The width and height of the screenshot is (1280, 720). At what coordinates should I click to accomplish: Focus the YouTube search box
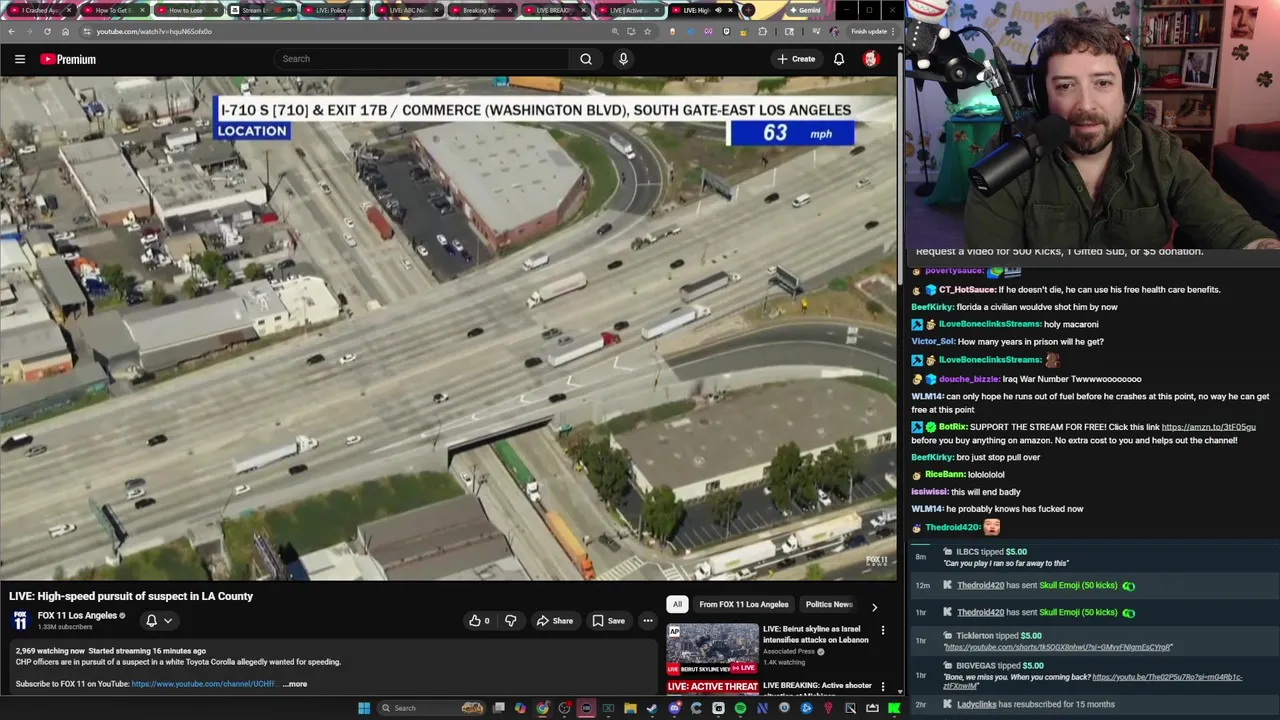[x=423, y=59]
